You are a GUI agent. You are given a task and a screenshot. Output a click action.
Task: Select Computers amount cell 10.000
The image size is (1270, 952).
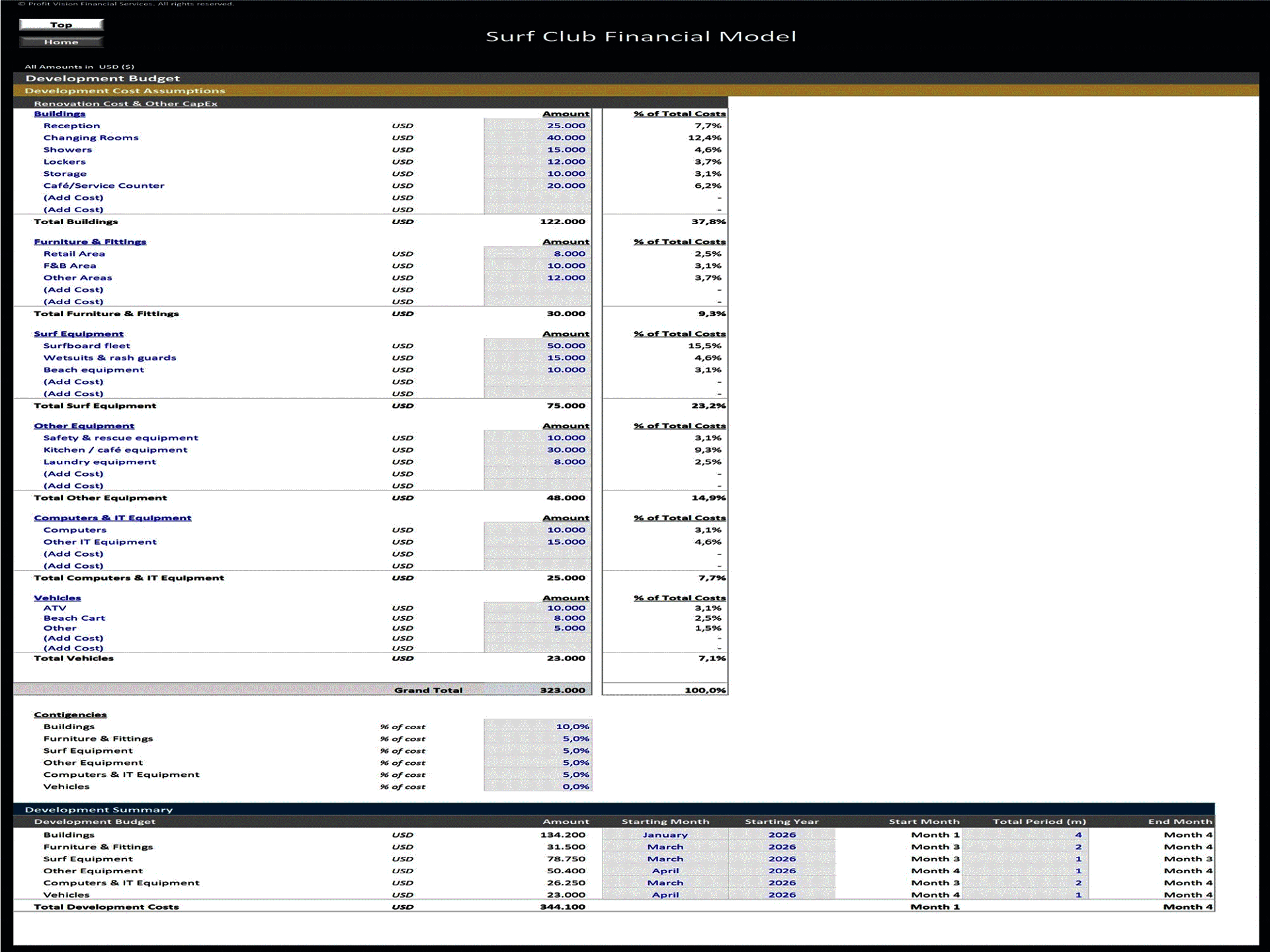point(538,530)
